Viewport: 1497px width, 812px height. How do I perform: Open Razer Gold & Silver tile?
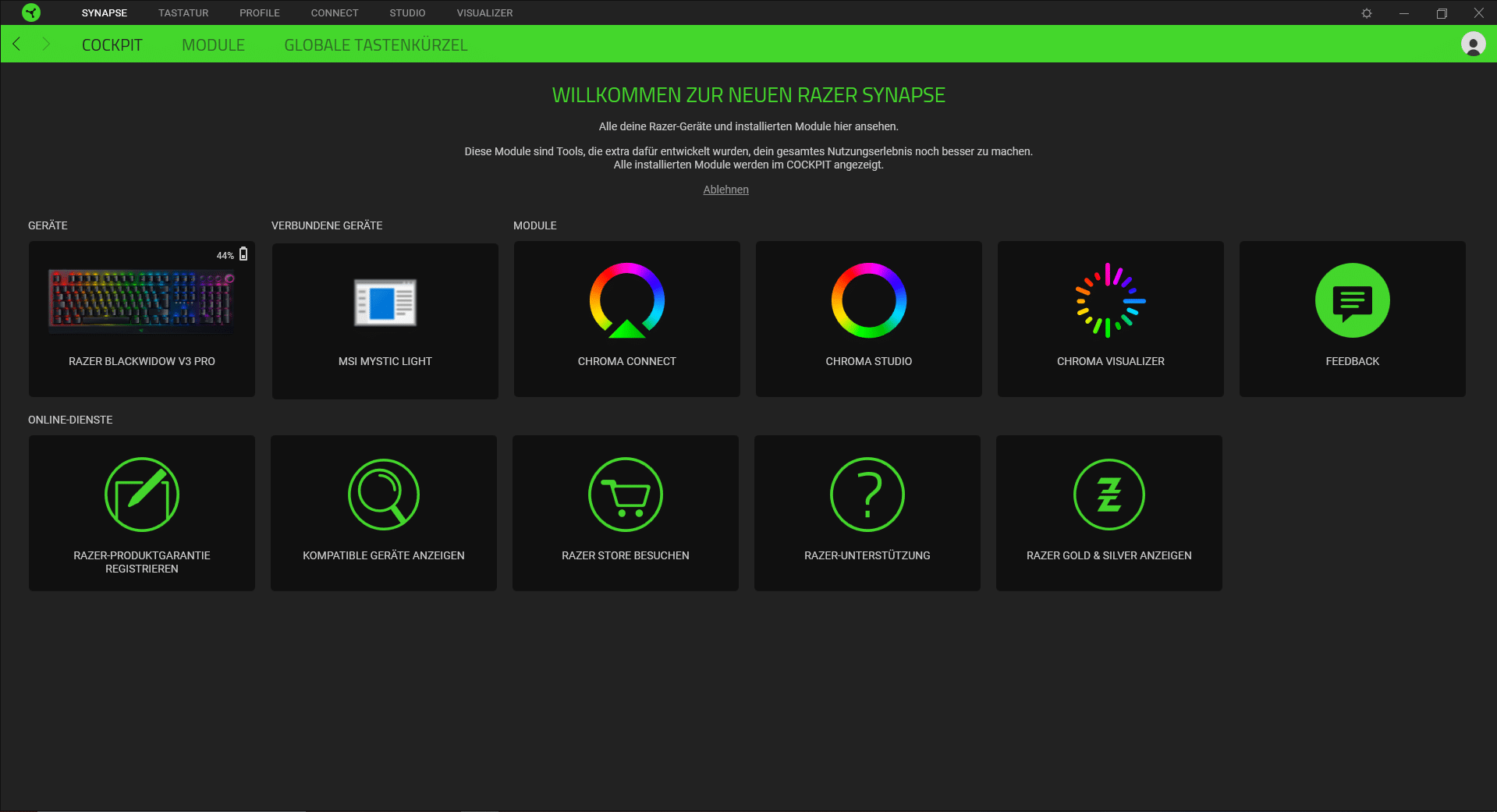[x=1109, y=512]
